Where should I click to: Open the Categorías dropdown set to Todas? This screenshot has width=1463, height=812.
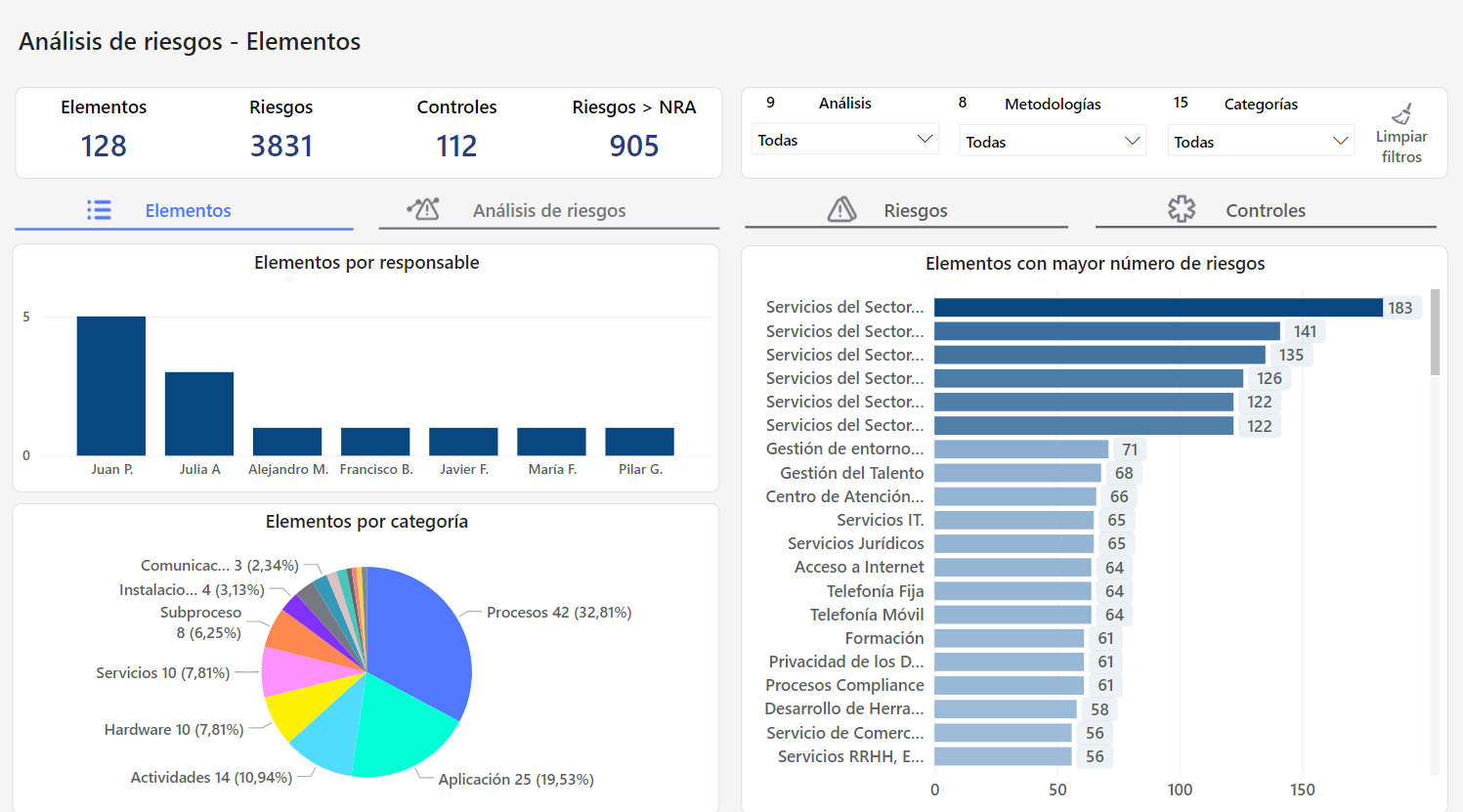pyautogui.click(x=1260, y=142)
